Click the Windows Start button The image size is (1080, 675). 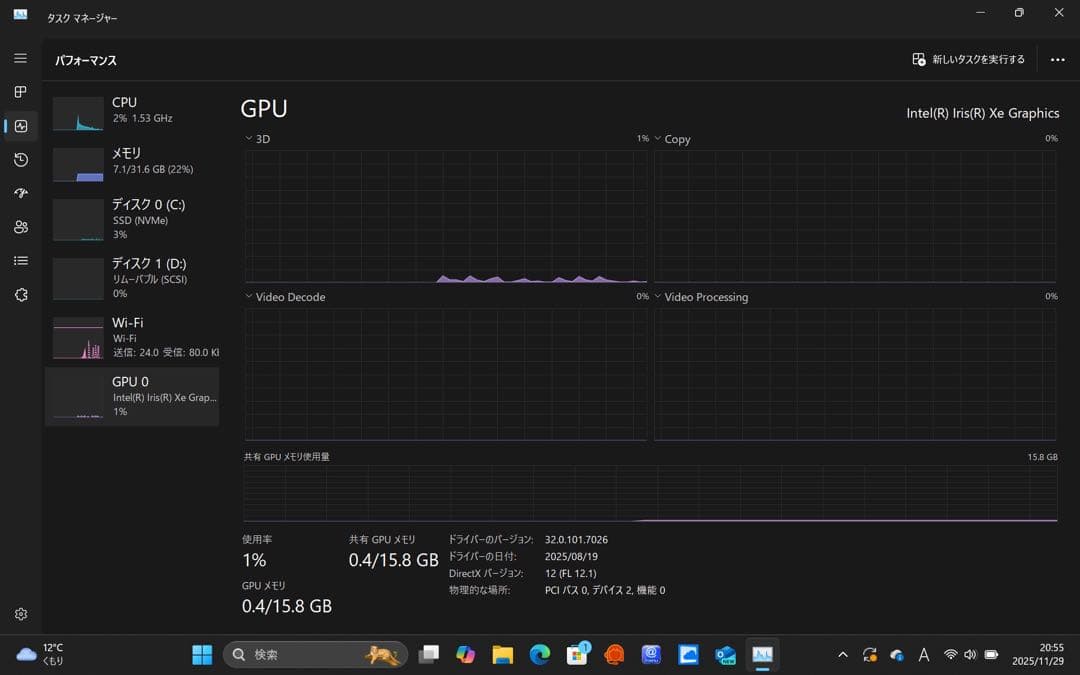click(x=201, y=654)
